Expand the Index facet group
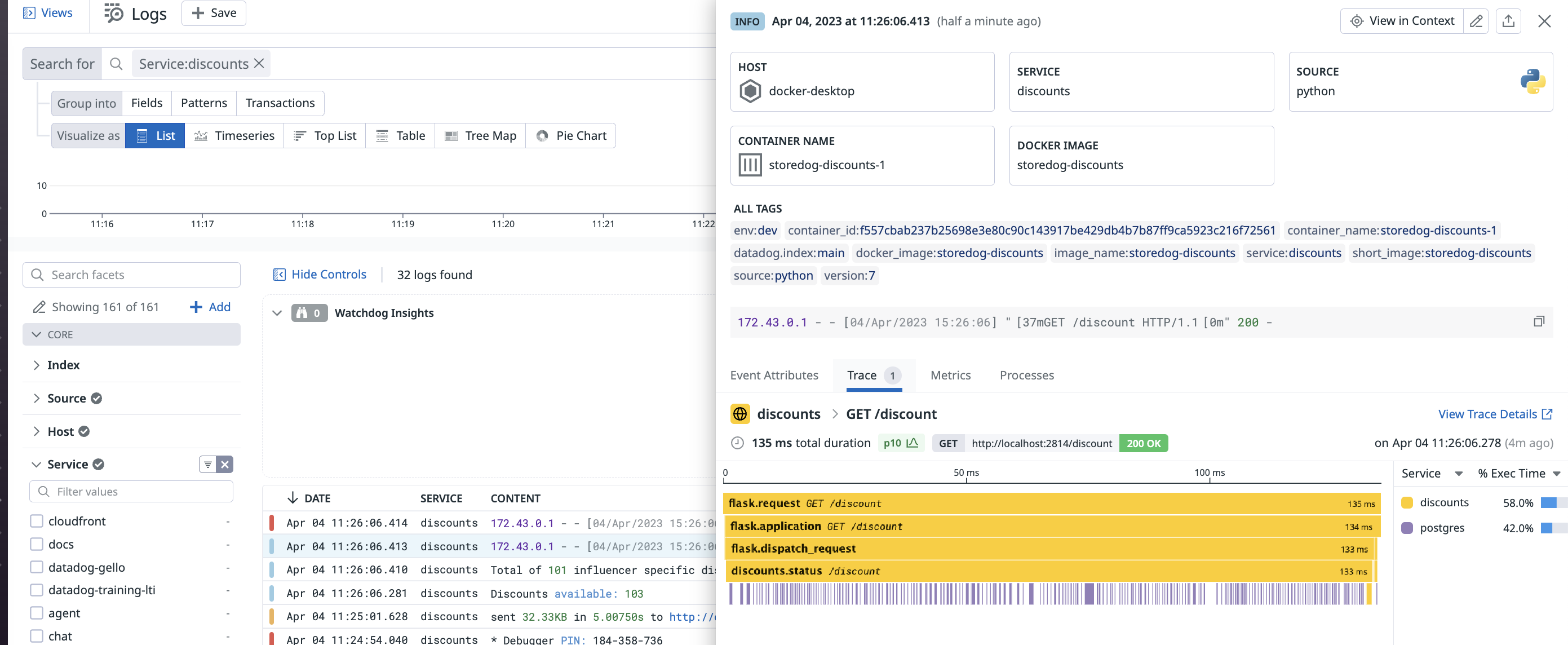 coord(37,365)
